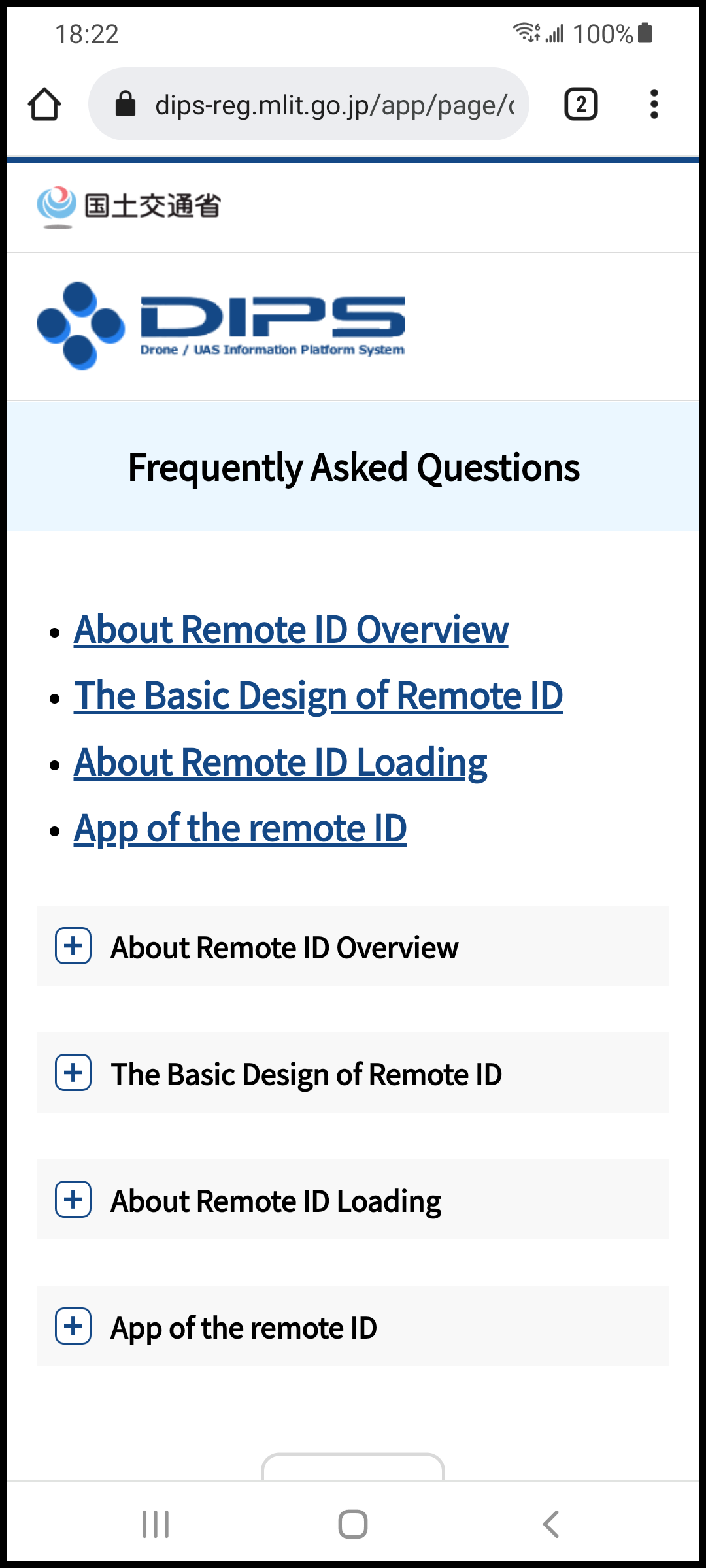Expand plus icon for App of the remote ID
The image size is (706, 1568).
pos(73,1326)
